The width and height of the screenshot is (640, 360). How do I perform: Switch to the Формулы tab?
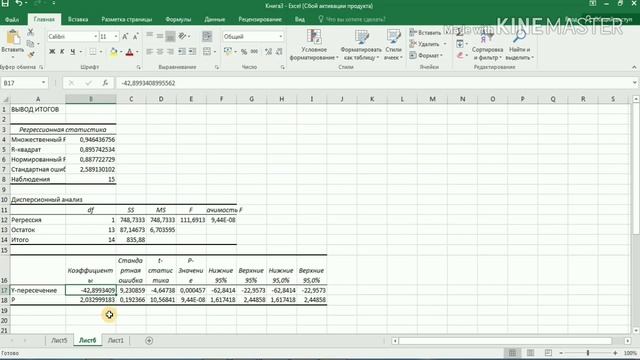tap(178, 19)
